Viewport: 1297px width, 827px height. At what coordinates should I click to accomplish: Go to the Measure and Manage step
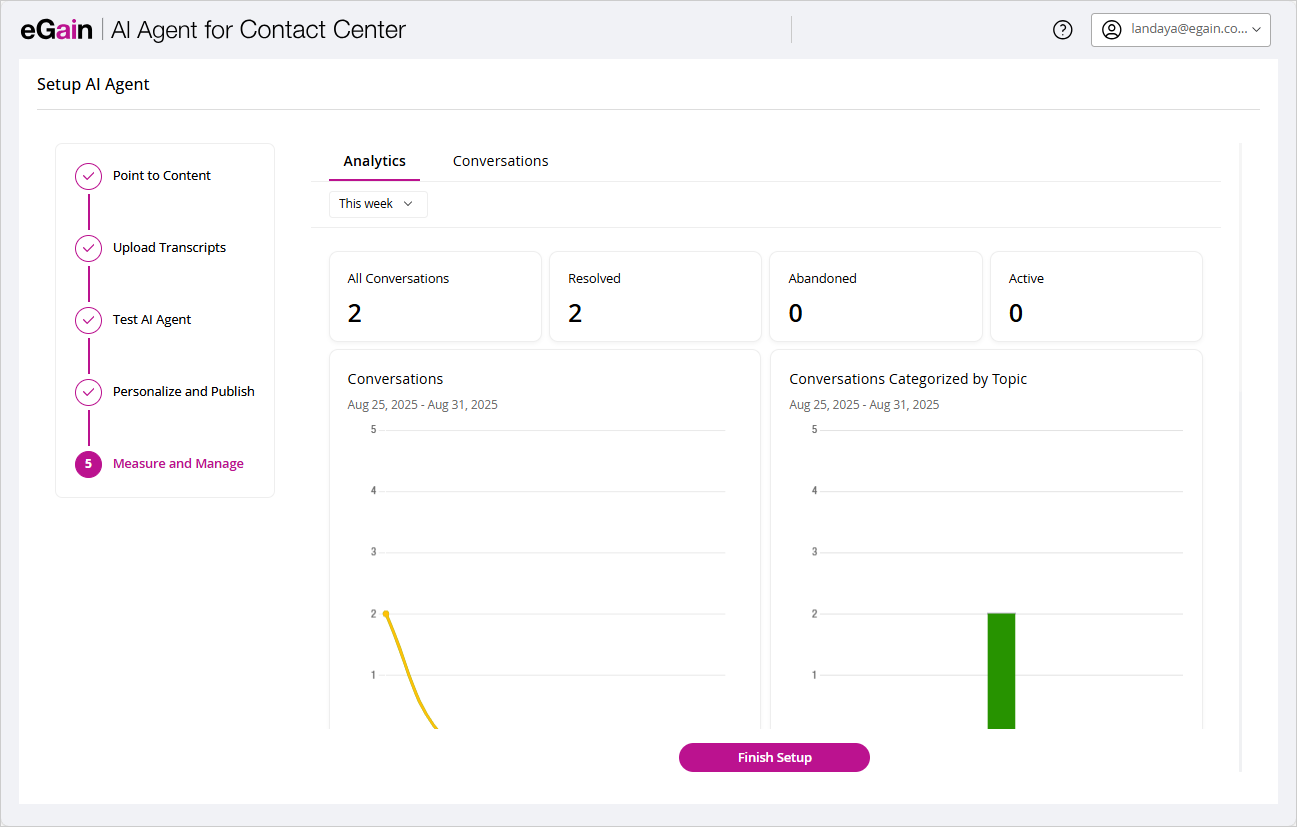click(178, 464)
